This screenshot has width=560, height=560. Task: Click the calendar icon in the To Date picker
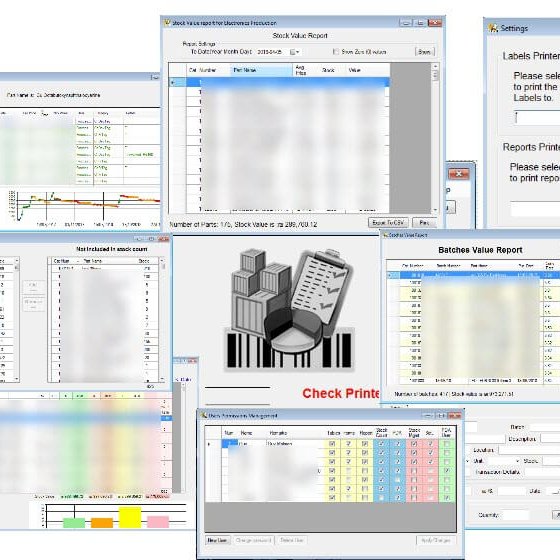click(x=292, y=52)
